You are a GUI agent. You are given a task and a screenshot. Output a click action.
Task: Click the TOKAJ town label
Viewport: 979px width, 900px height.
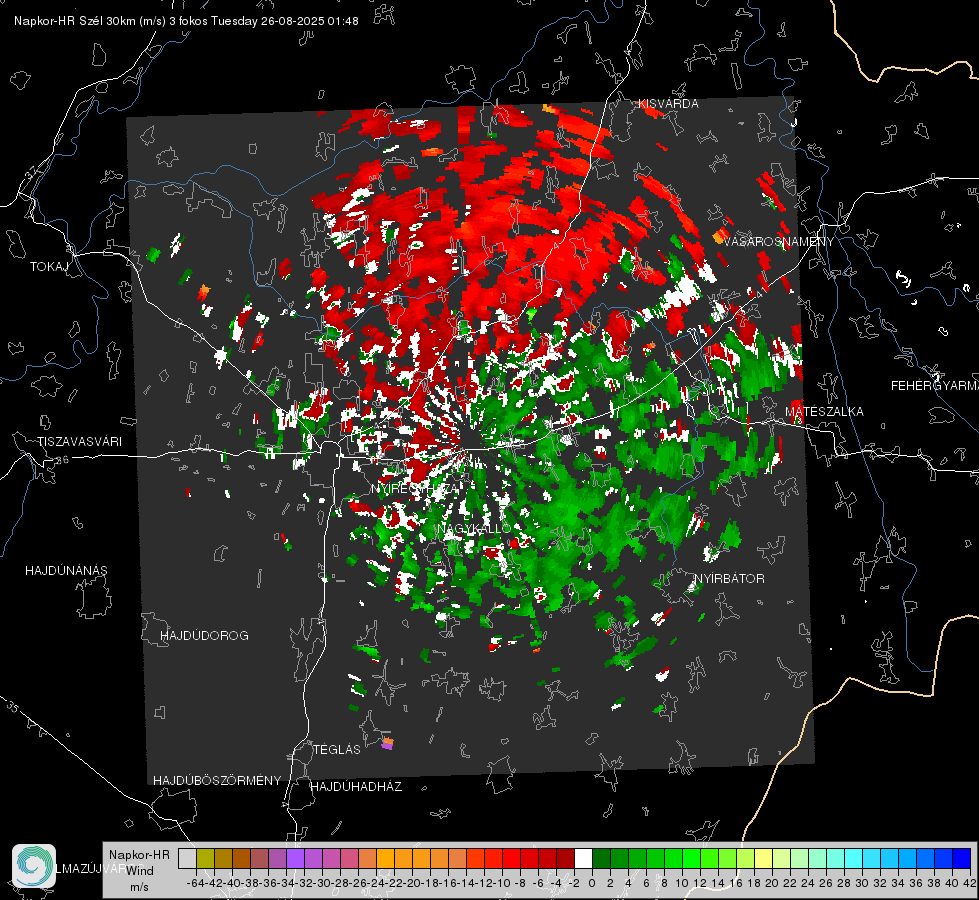(x=49, y=267)
